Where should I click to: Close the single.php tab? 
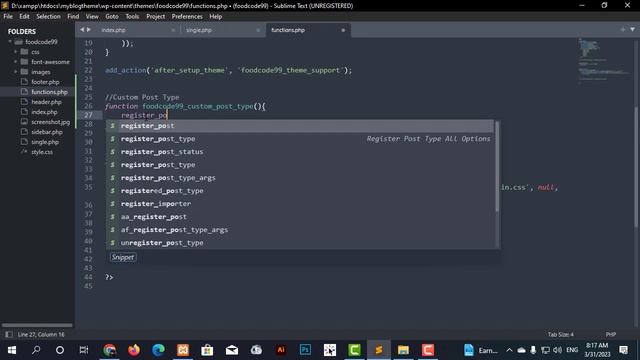point(258,30)
